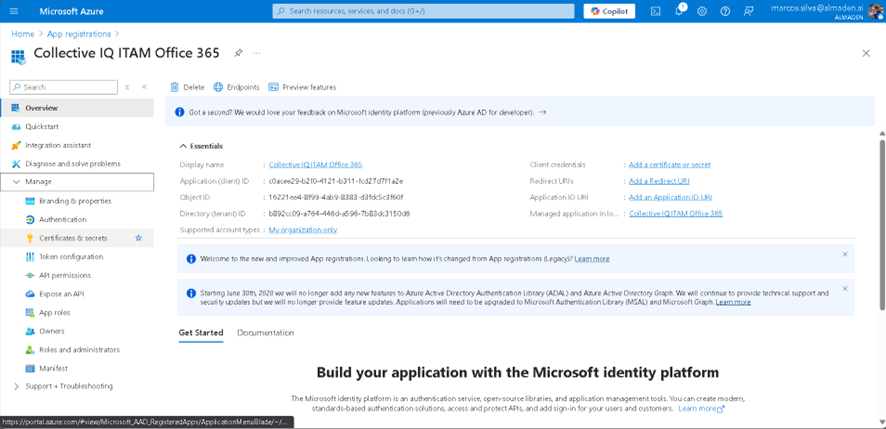Open the more options ellipsis beside title
This screenshot has height=429, width=886.
click(x=257, y=53)
